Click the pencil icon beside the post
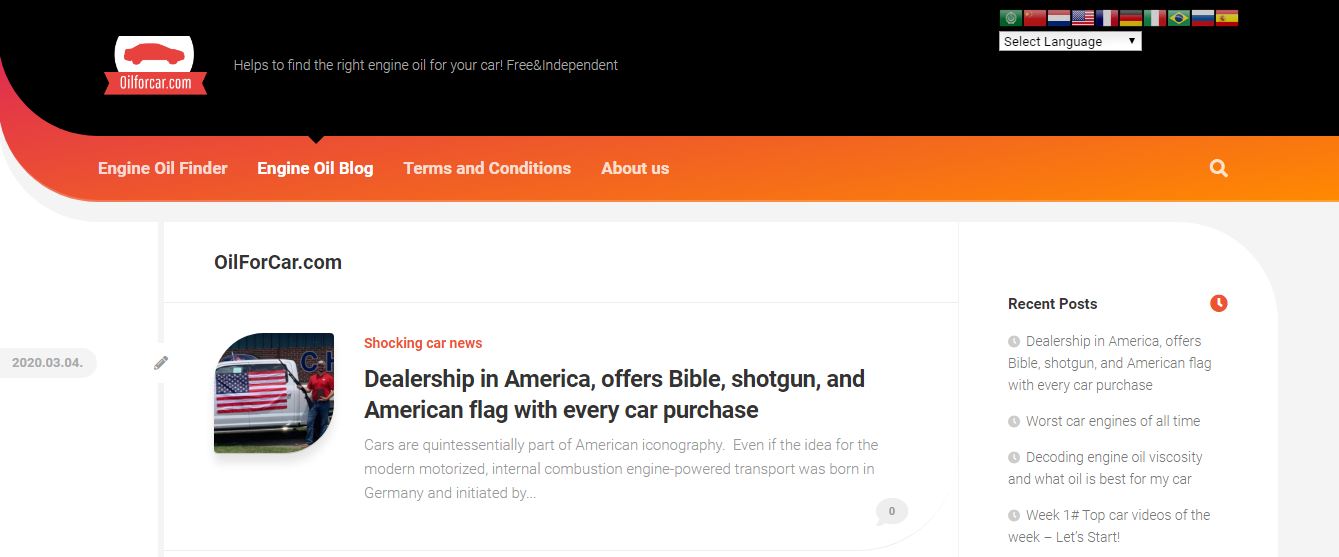The height and width of the screenshot is (557, 1339). point(161,363)
